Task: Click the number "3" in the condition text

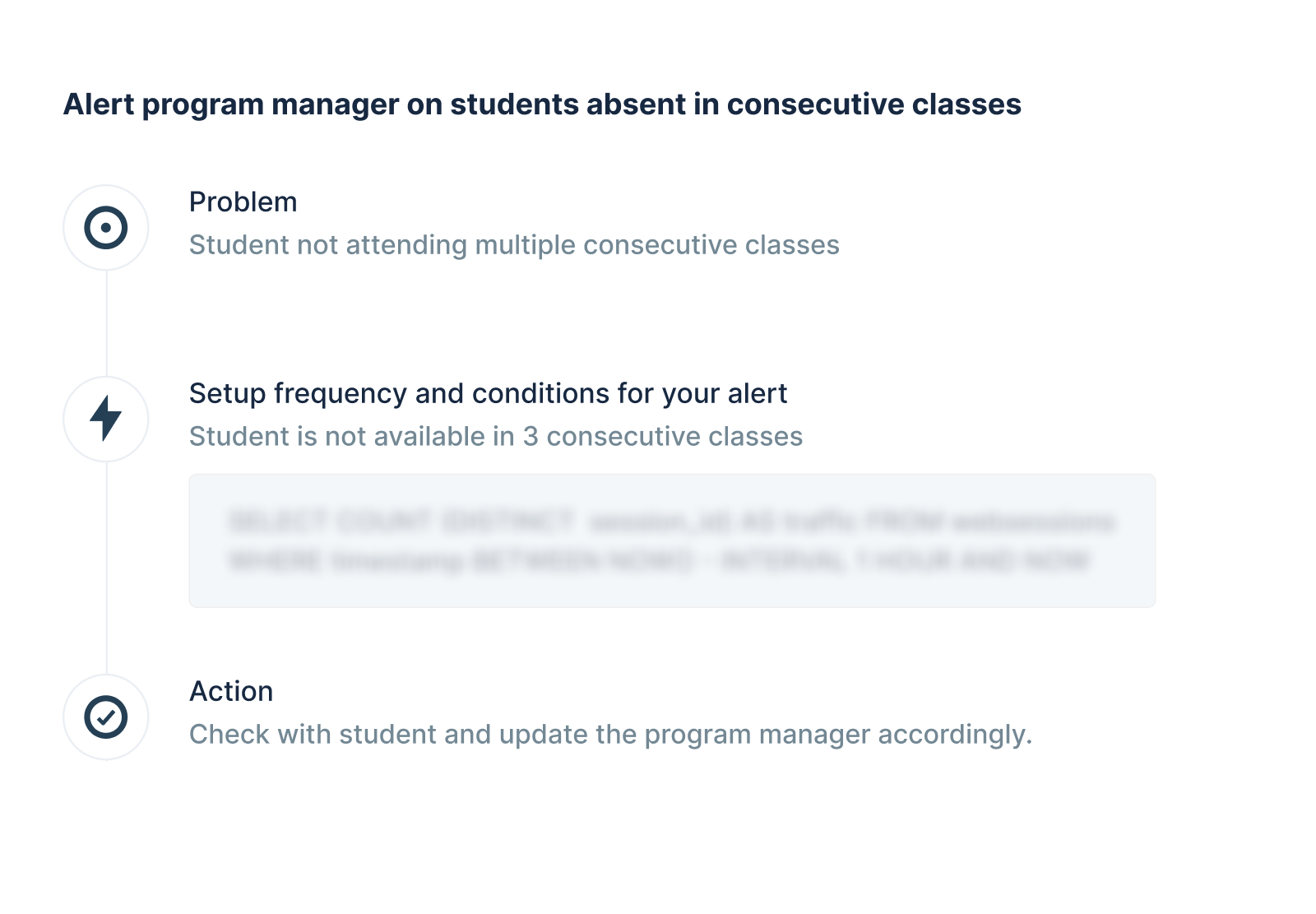Action: coord(531,436)
